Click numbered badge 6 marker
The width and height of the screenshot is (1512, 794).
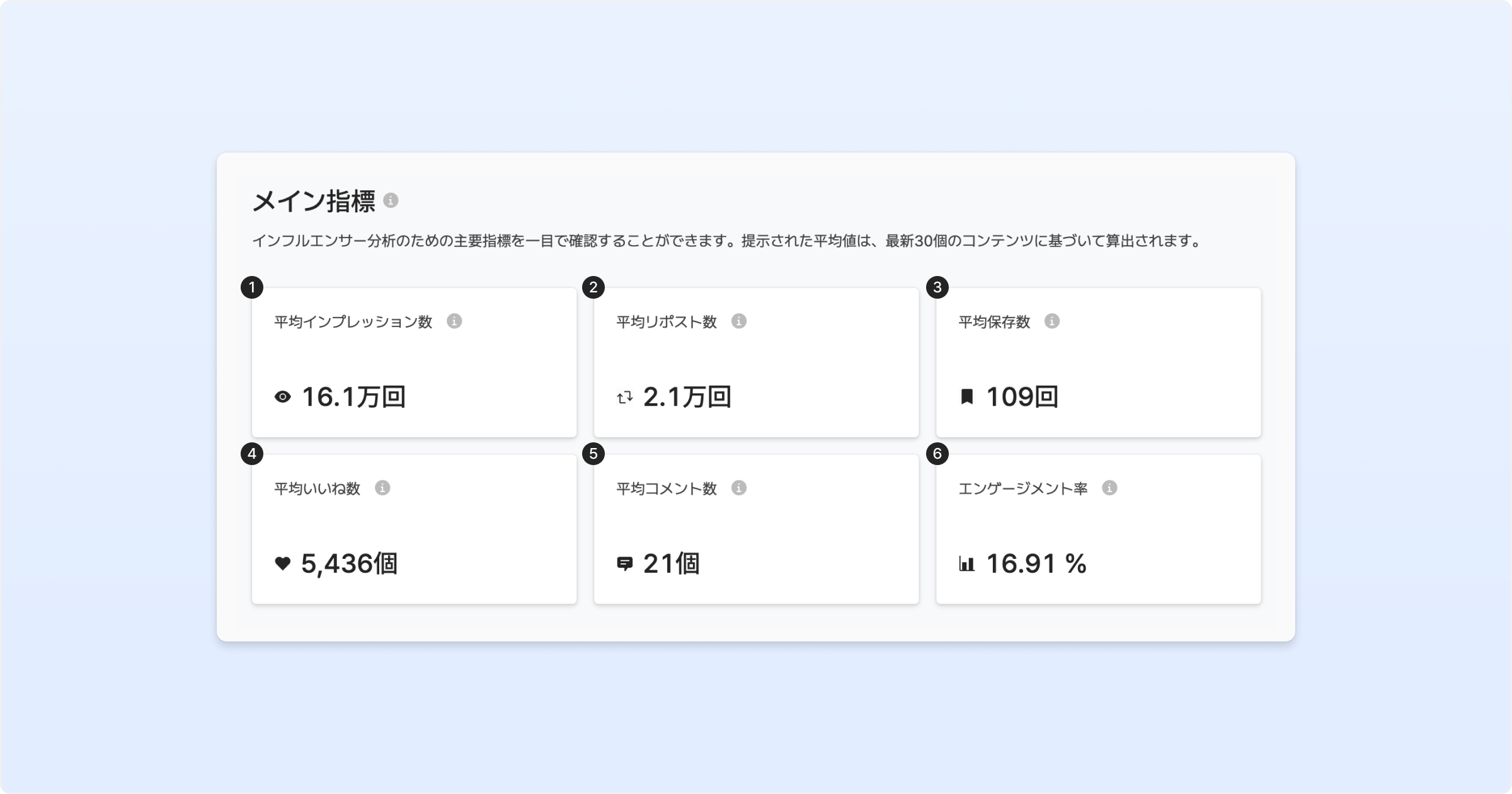coord(937,454)
